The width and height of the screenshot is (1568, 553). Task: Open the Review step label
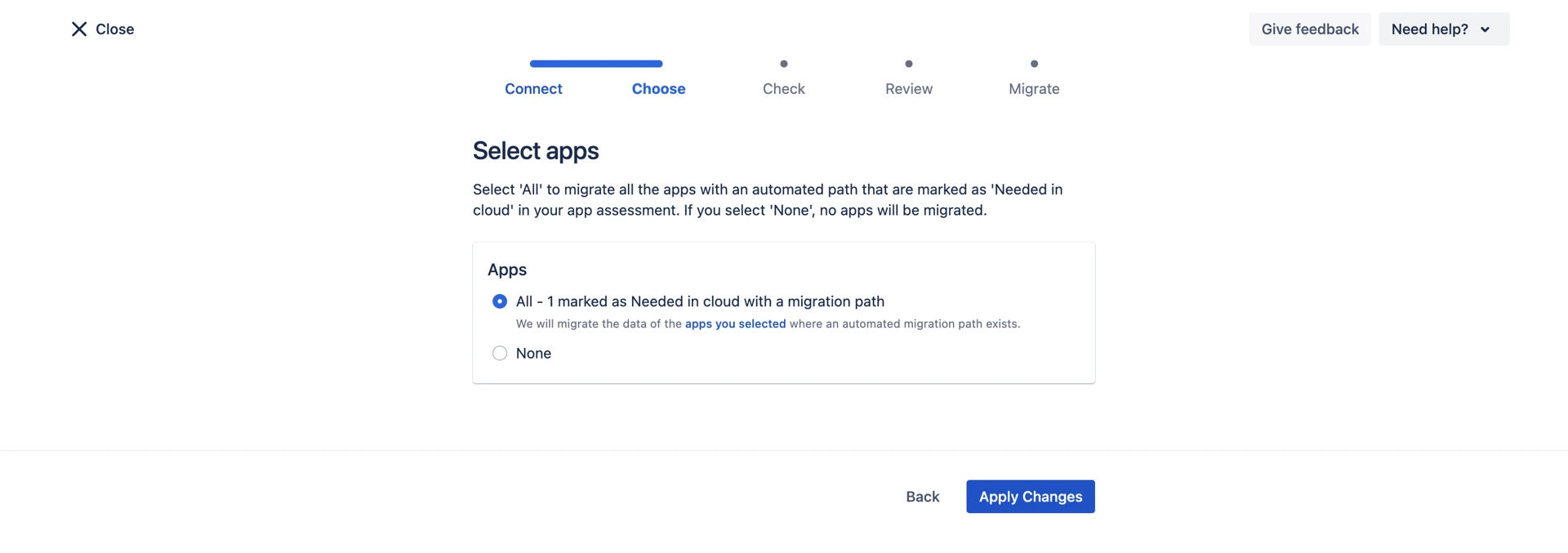[x=908, y=88]
